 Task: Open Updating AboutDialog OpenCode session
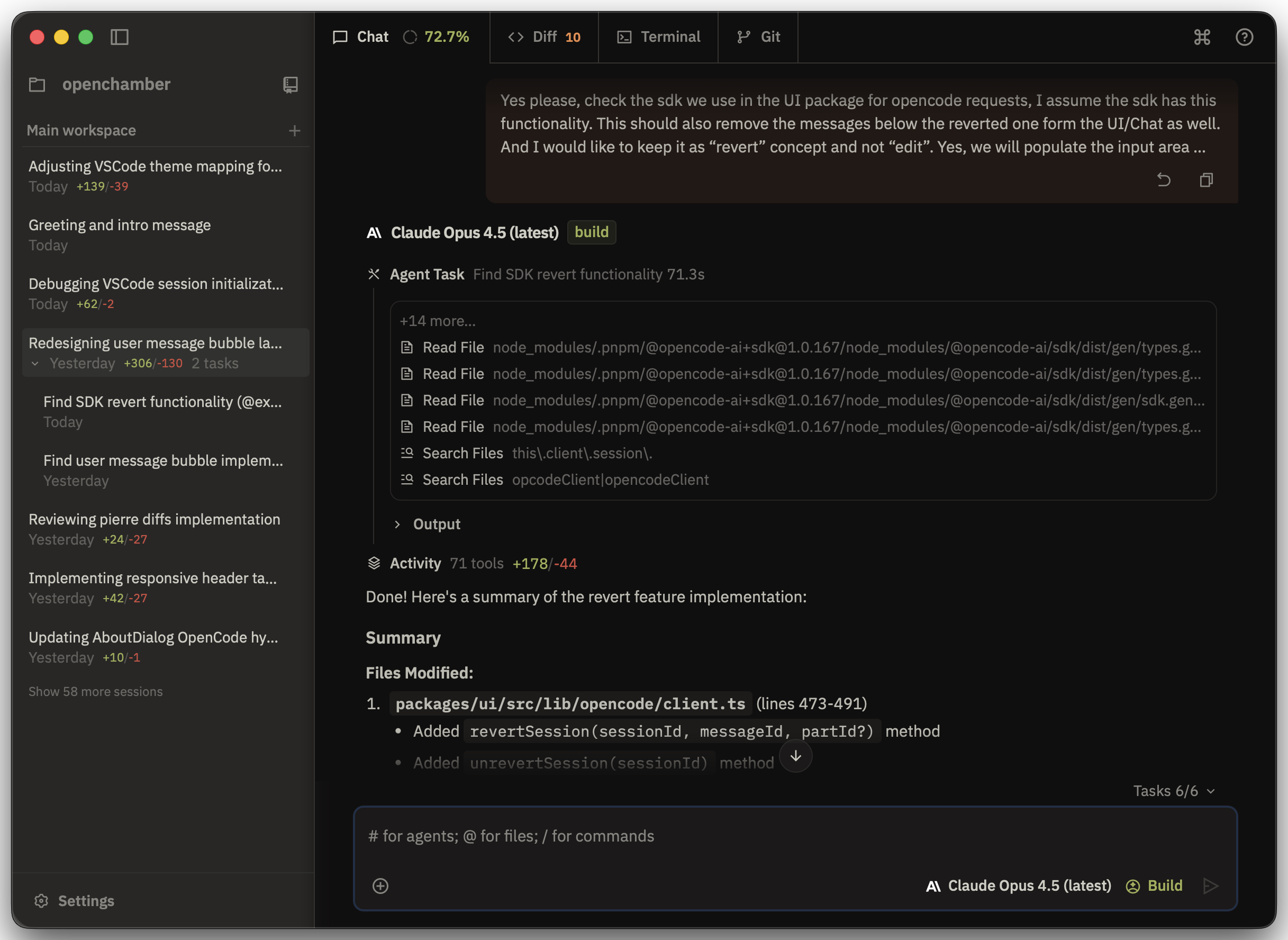(166, 647)
